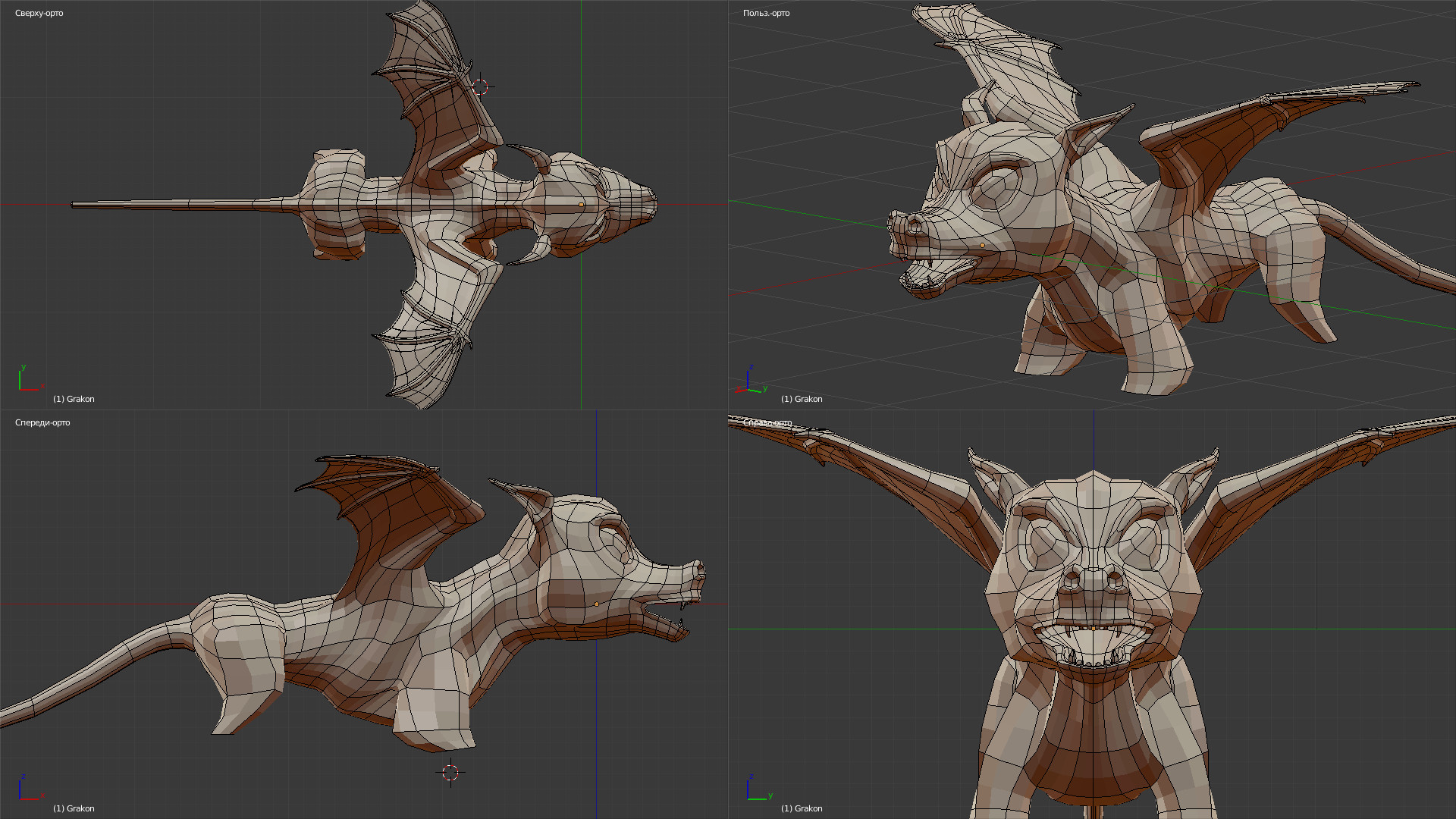Click the "Польз.-орто" view label
Image resolution: width=1456 pixels, height=819 pixels.
pyautogui.click(x=766, y=13)
